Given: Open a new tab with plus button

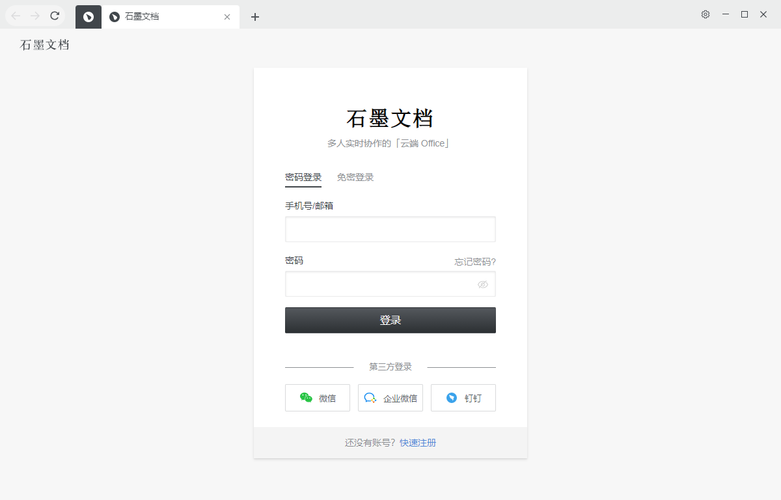Looking at the screenshot, I should click(255, 17).
